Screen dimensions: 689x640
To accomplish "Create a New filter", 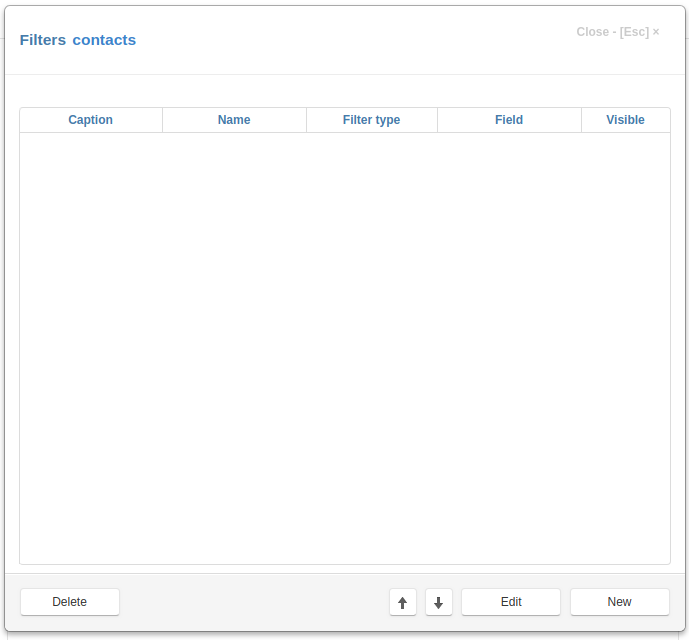I will tap(620, 602).
